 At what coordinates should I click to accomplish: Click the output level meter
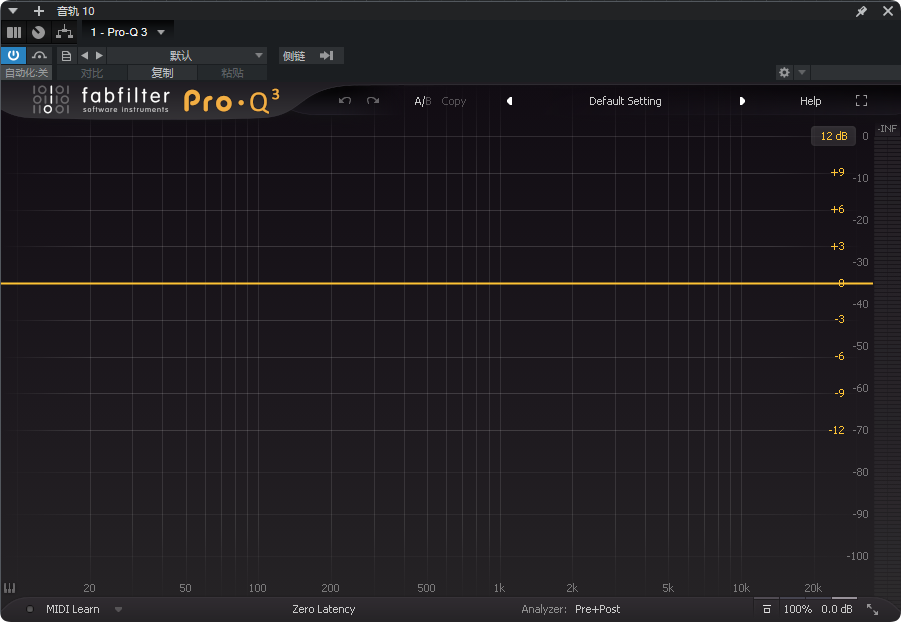pos(887,367)
